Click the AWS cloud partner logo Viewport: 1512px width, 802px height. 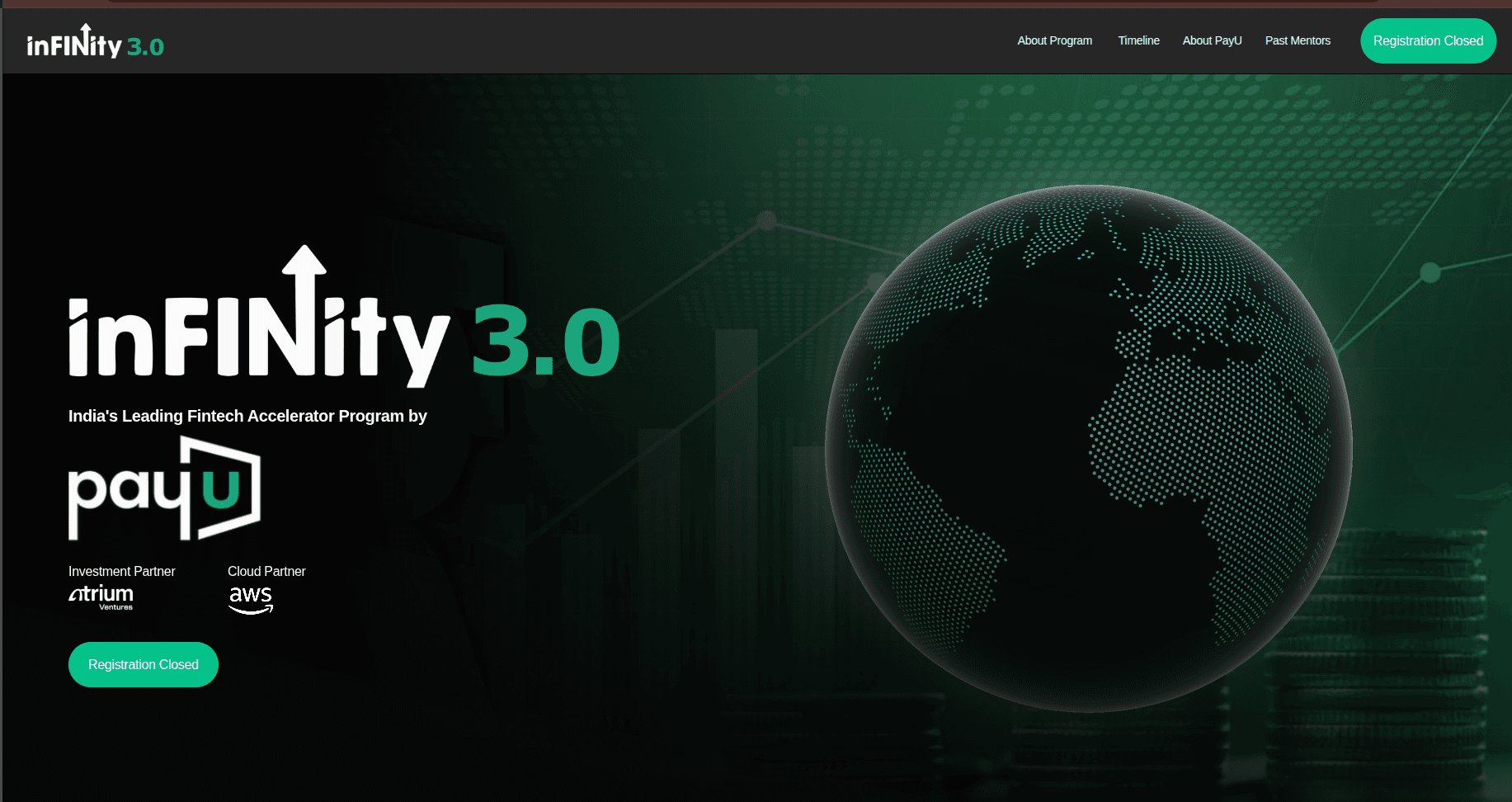coord(251,600)
